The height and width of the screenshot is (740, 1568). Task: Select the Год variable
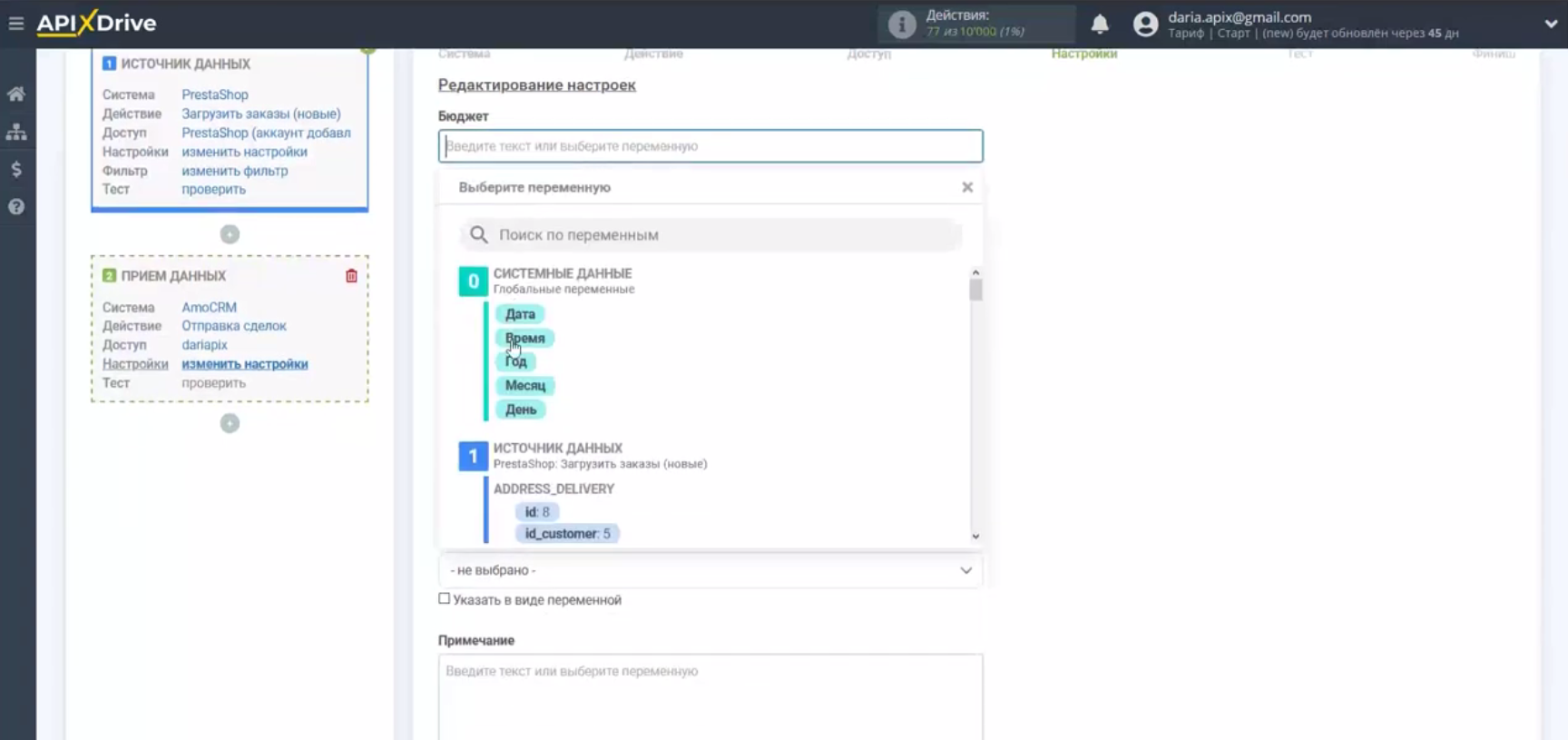516,361
